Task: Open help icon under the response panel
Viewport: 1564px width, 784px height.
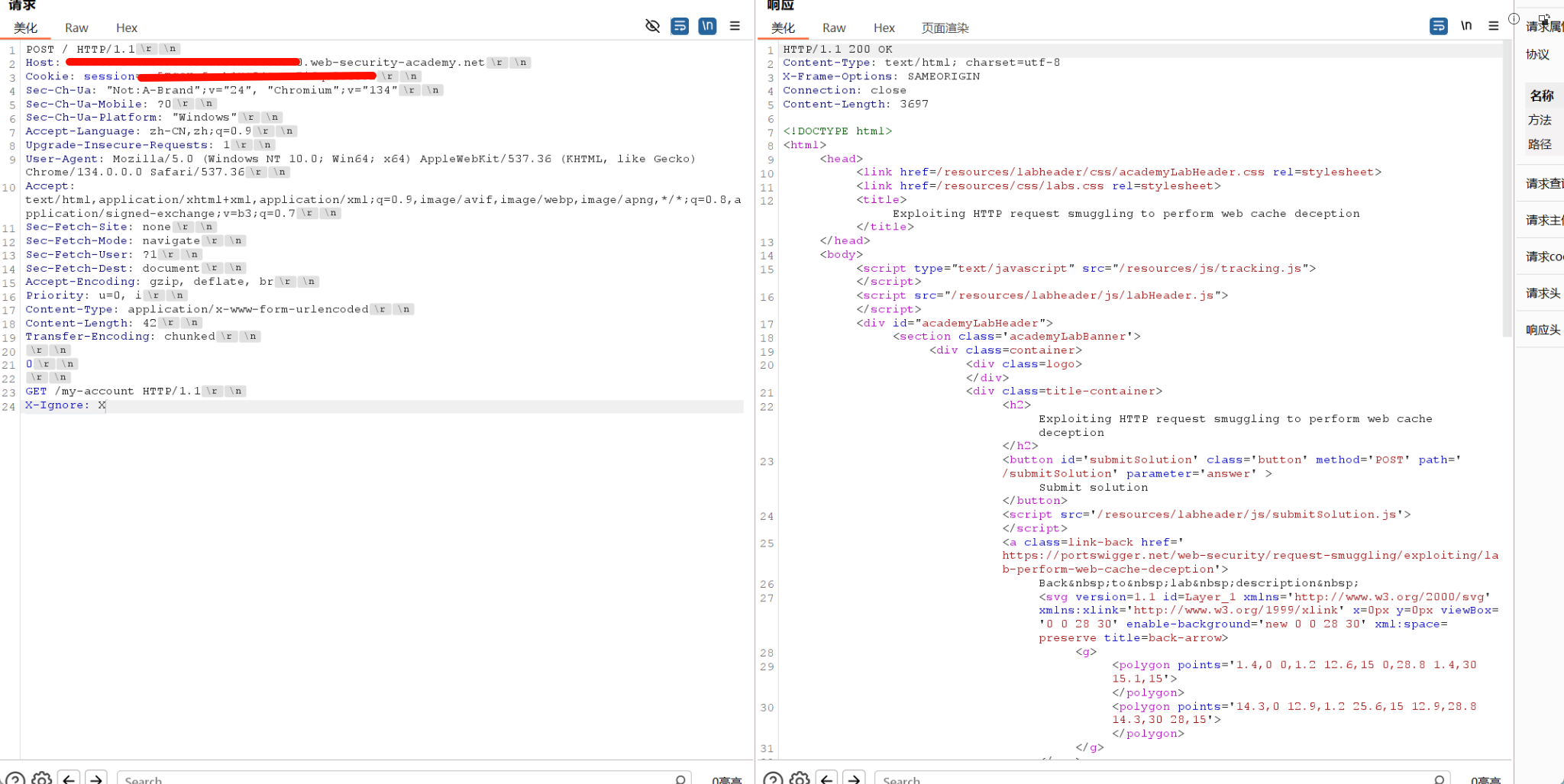Action: 773,778
